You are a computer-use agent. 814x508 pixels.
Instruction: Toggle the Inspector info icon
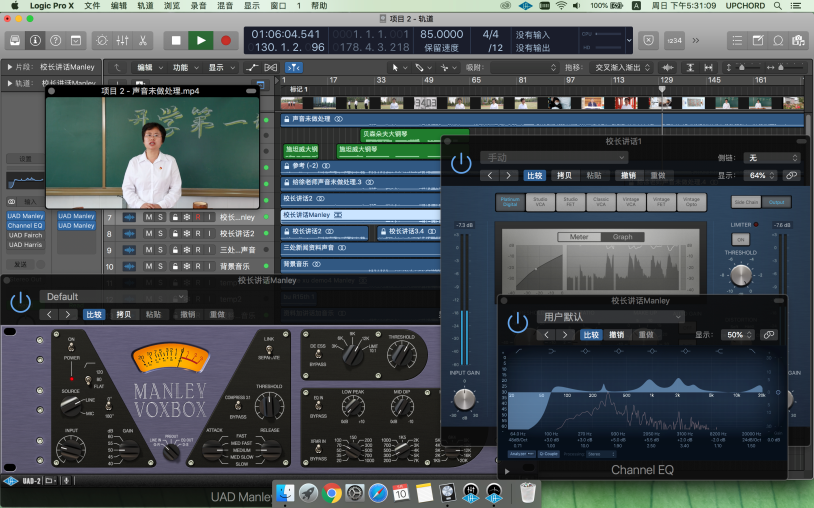point(35,40)
